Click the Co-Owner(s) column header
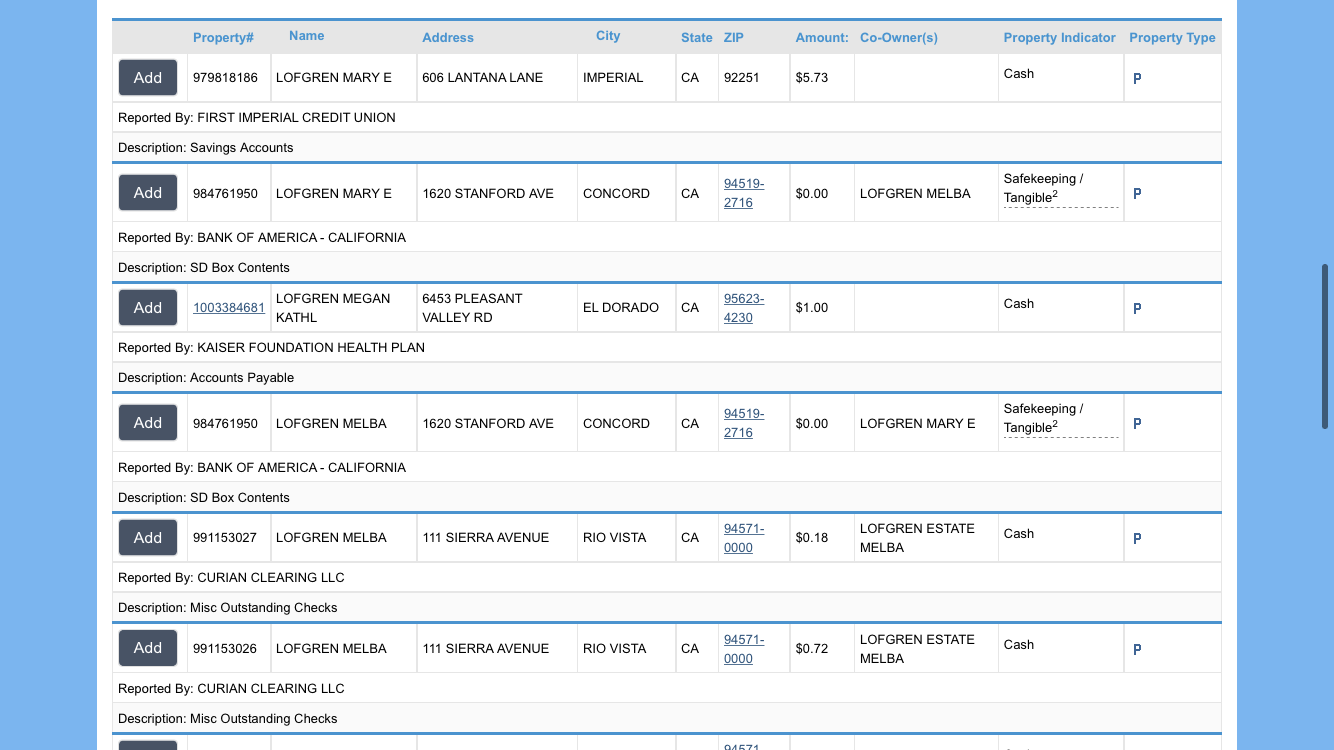Image resolution: width=1334 pixels, height=750 pixels. tap(899, 38)
